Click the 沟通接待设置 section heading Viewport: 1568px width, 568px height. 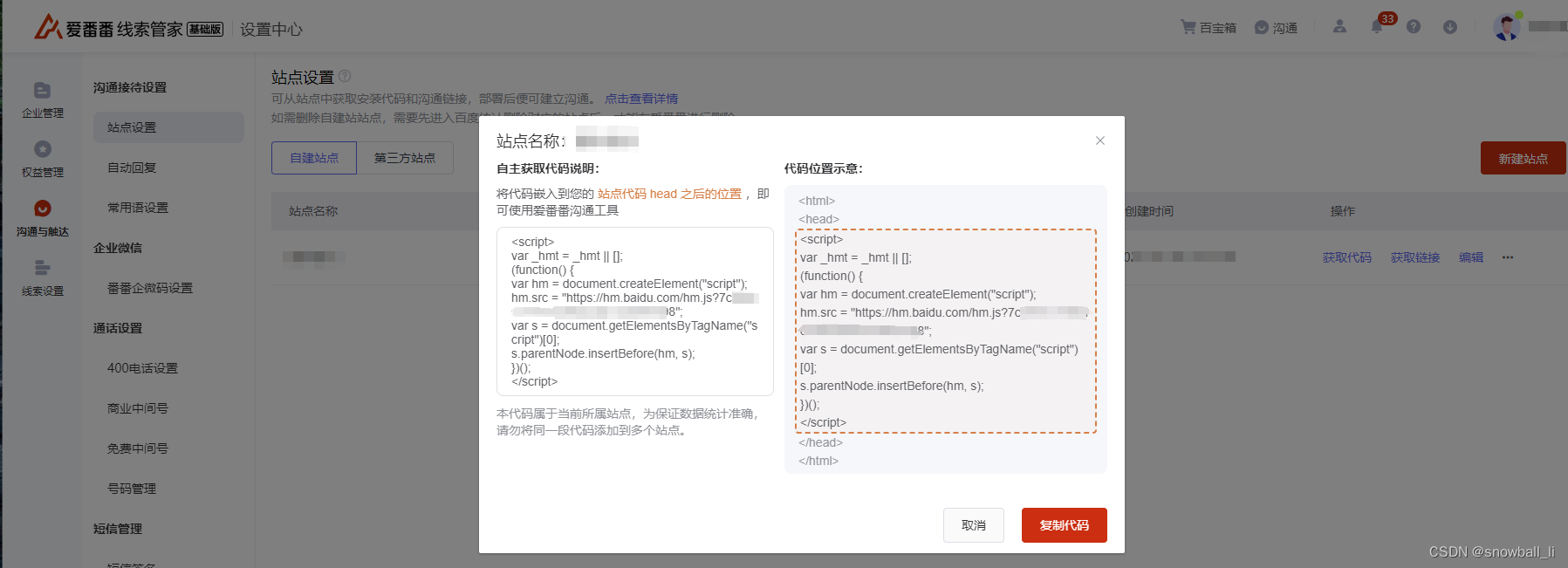point(130,87)
